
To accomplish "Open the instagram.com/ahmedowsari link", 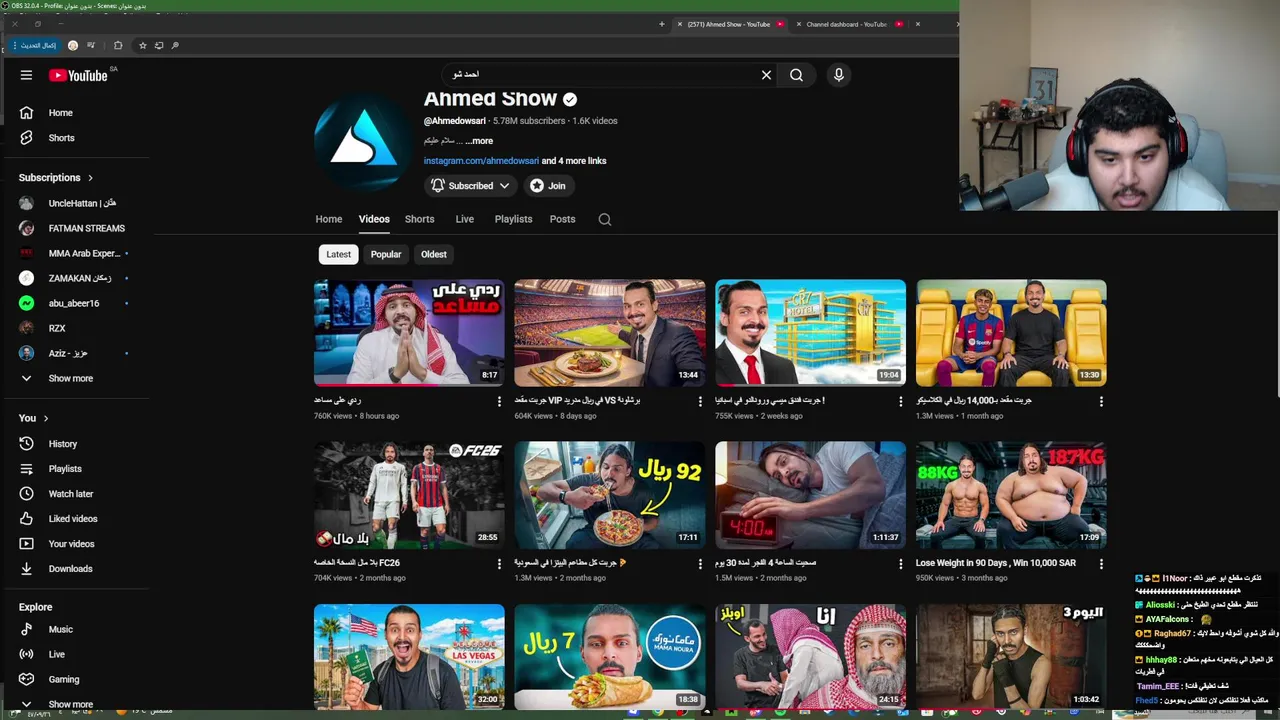I will coord(481,161).
